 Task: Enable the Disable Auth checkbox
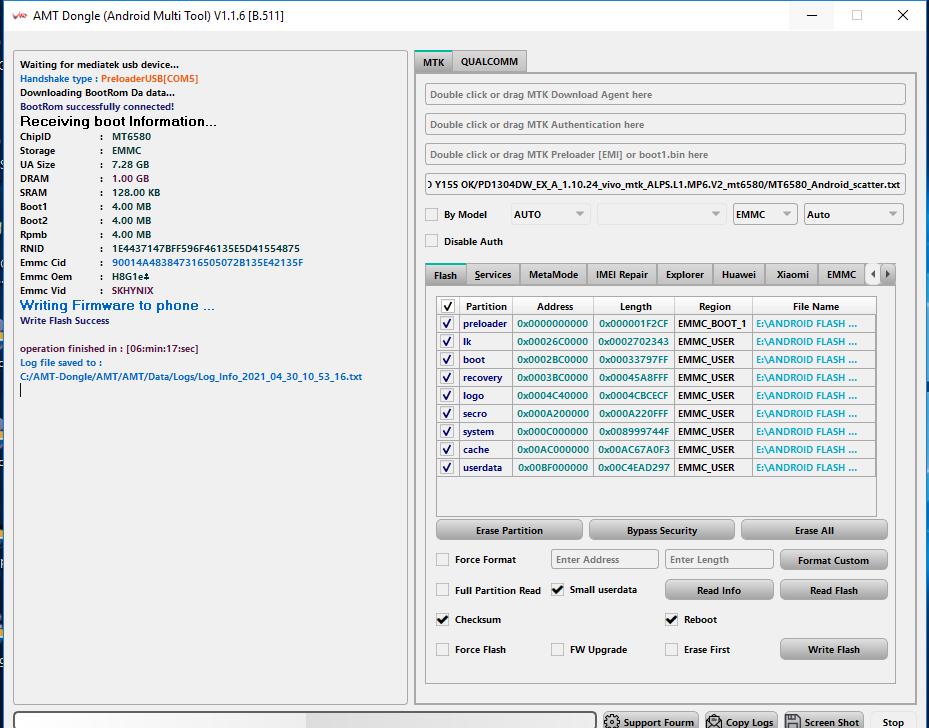pyautogui.click(x=432, y=241)
